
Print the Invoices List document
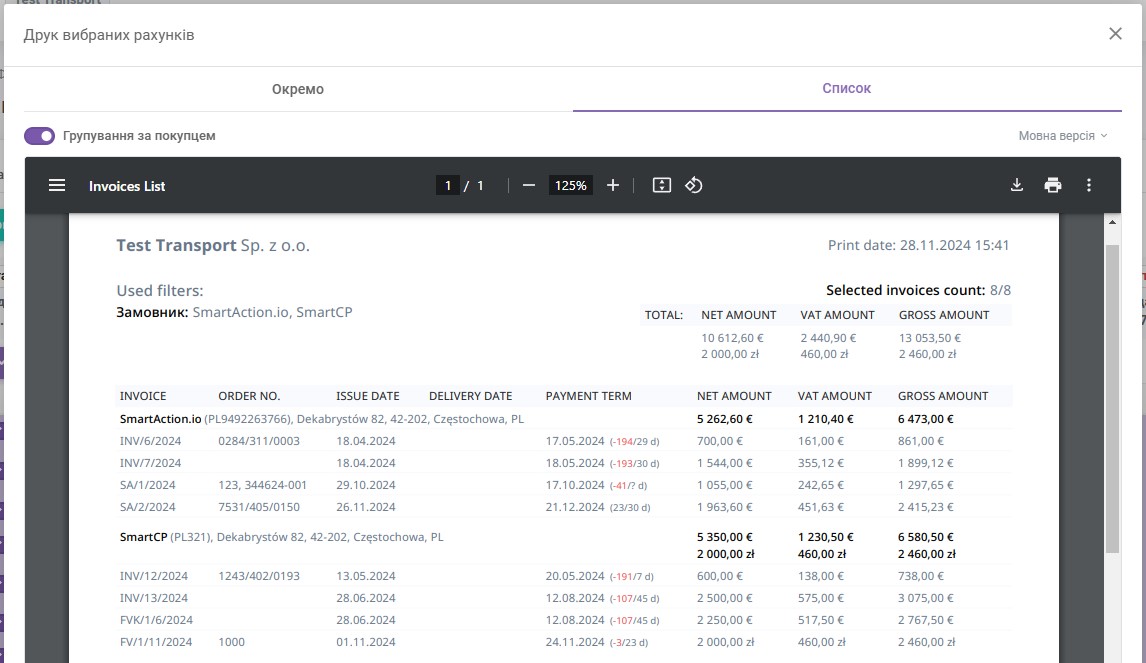(x=1052, y=185)
